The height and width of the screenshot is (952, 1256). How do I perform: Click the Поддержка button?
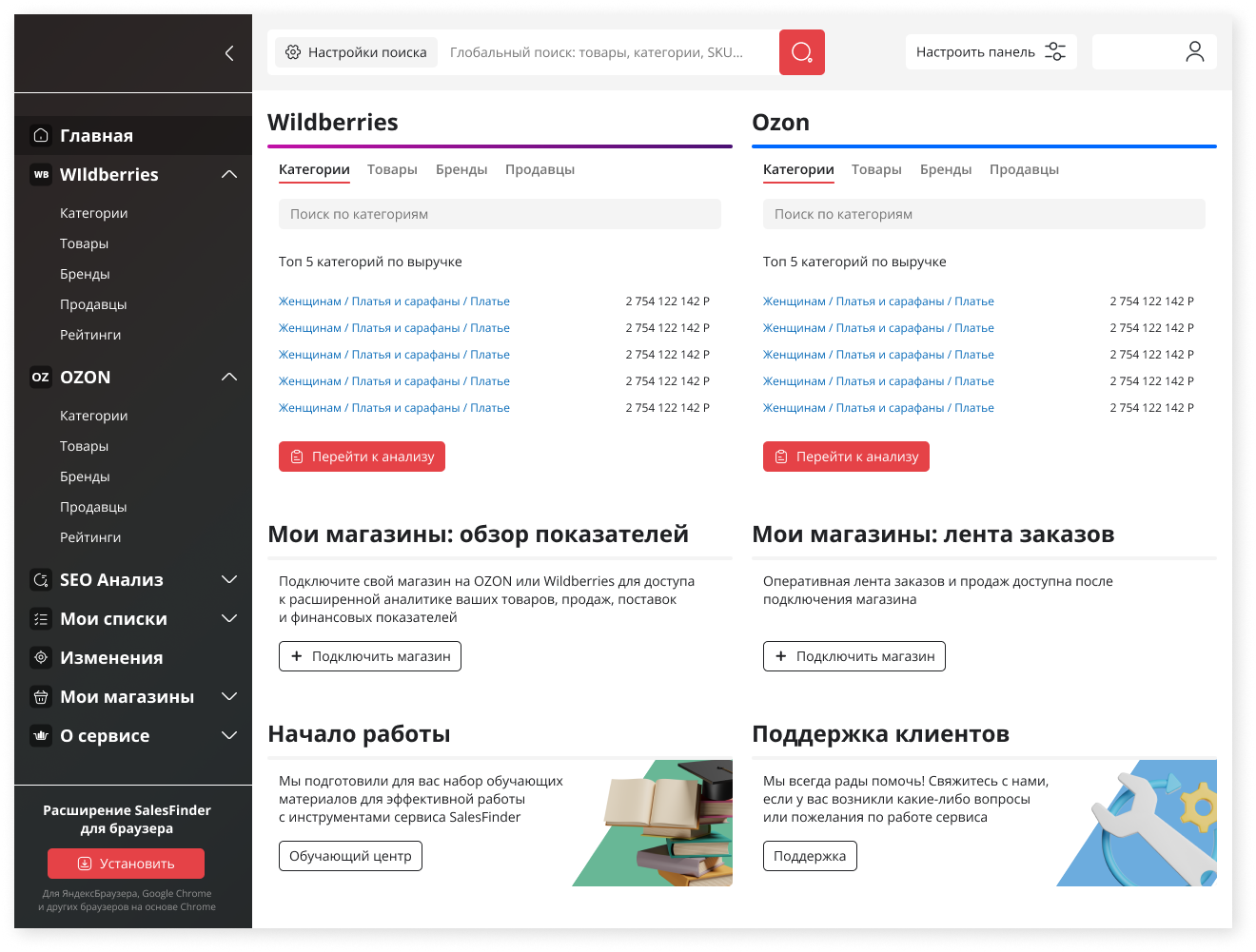pos(810,856)
